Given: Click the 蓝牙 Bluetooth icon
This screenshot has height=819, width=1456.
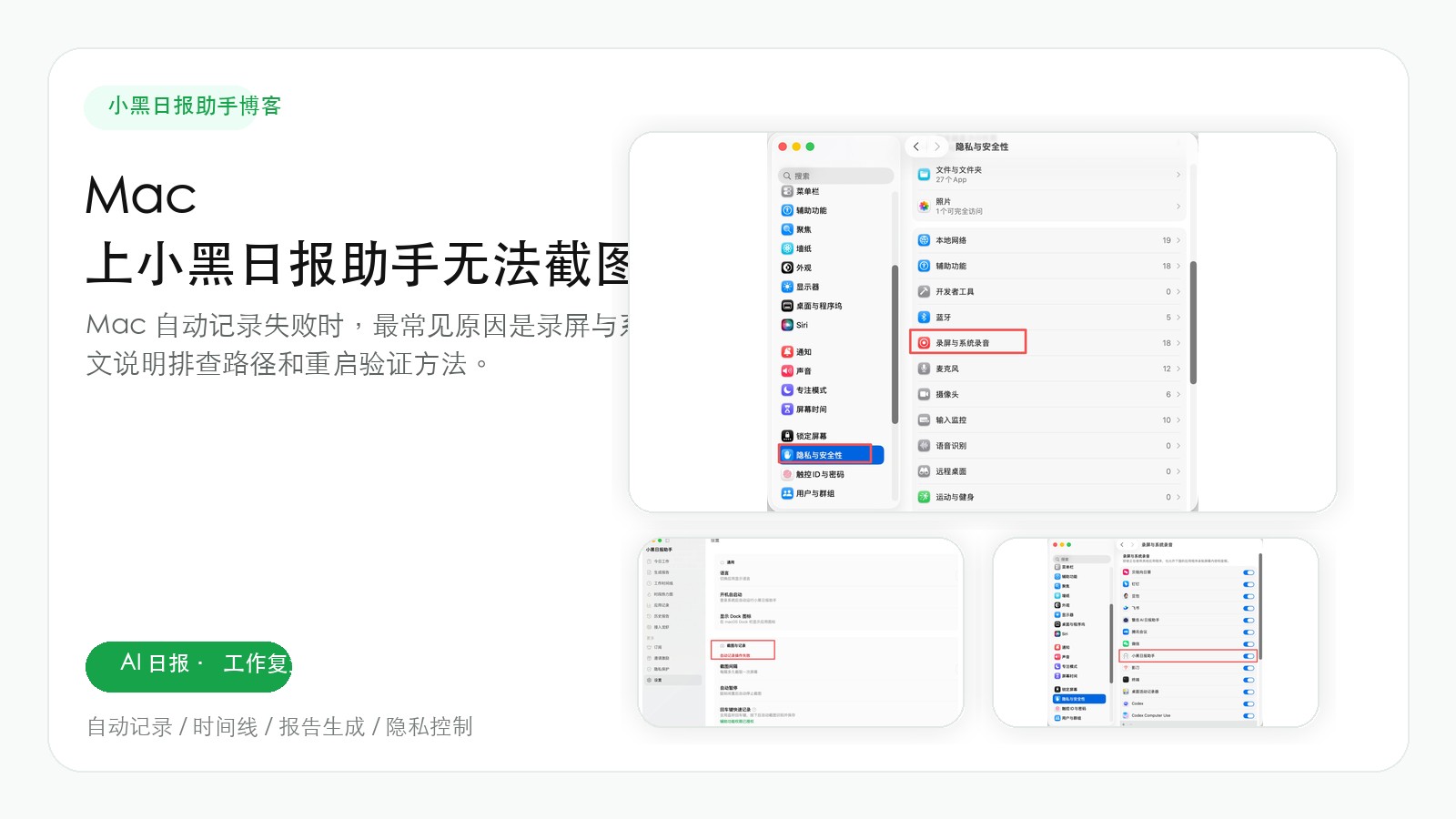Looking at the screenshot, I should tap(924, 318).
